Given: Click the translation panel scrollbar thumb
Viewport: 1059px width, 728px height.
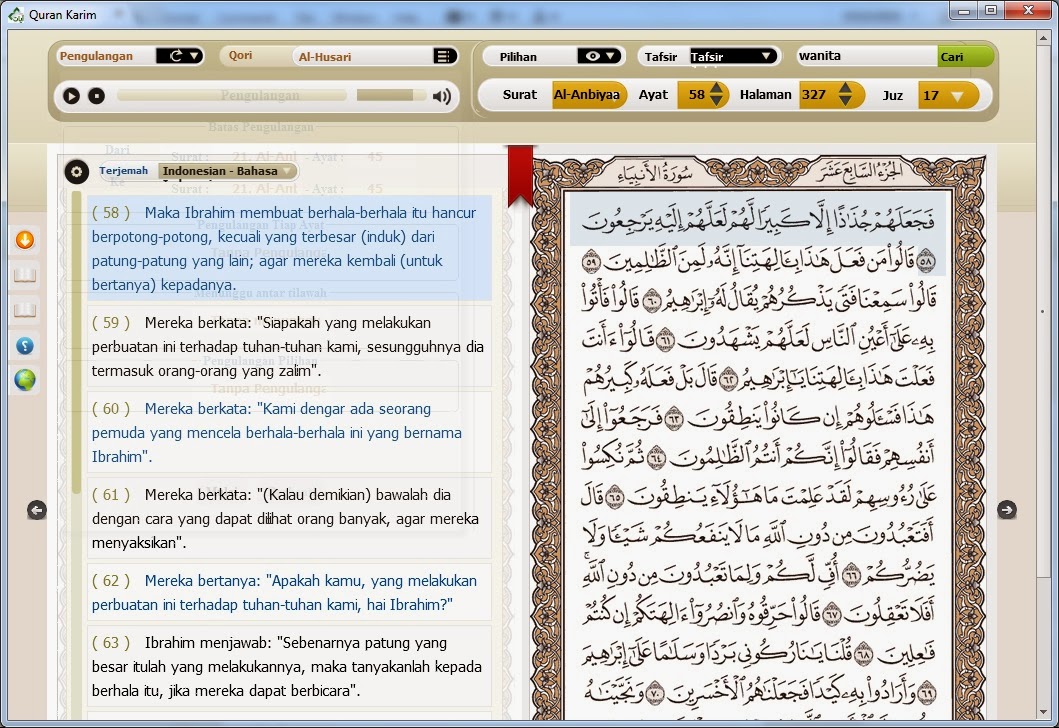Looking at the screenshot, I should pos(76,342).
